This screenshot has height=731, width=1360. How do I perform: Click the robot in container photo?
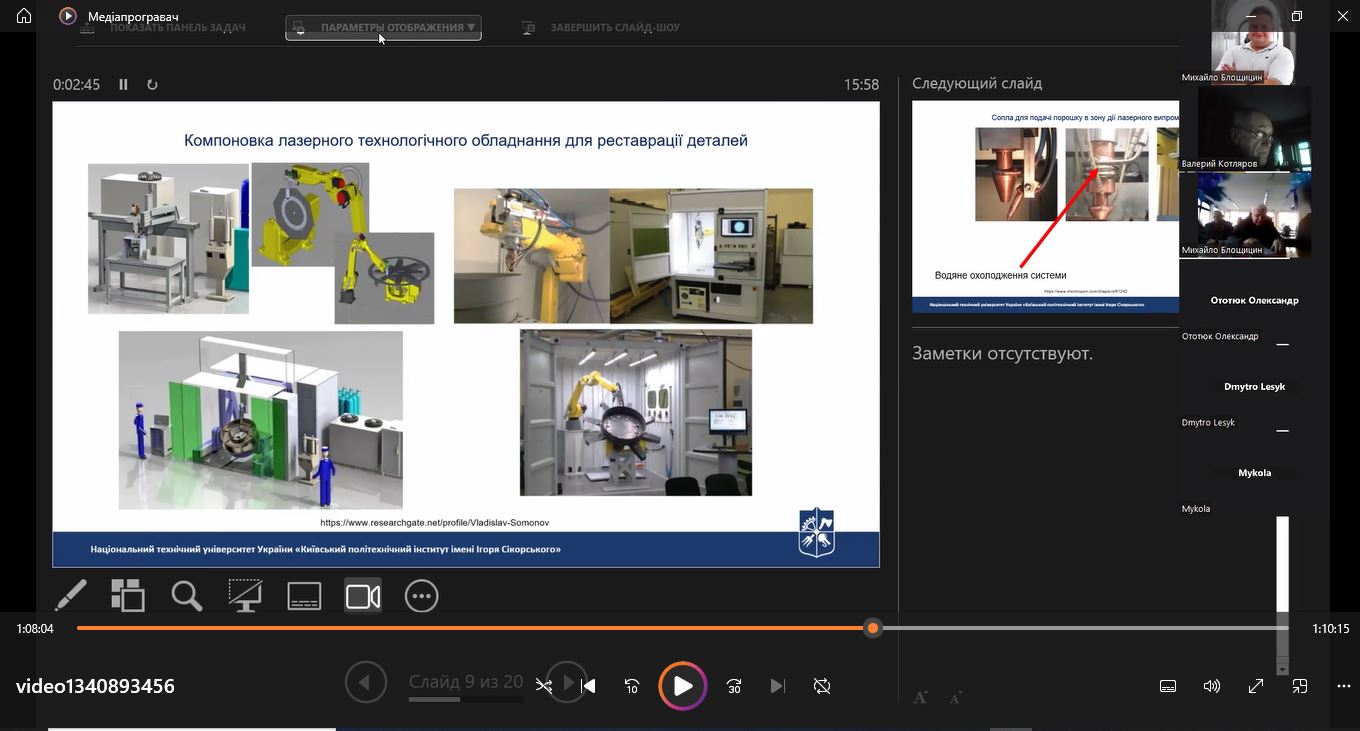pos(636,413)
